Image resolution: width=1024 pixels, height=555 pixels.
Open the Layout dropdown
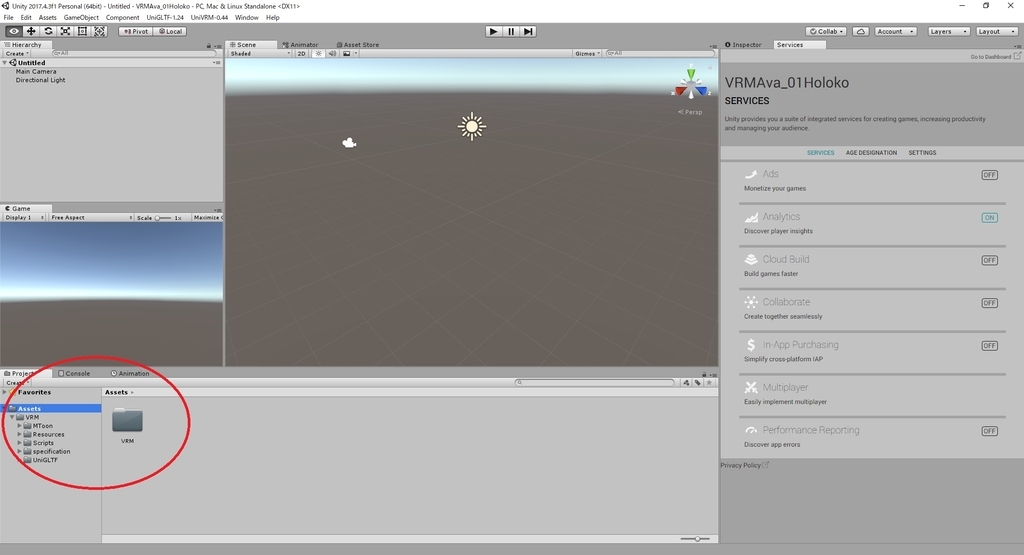tap(997, 31)
